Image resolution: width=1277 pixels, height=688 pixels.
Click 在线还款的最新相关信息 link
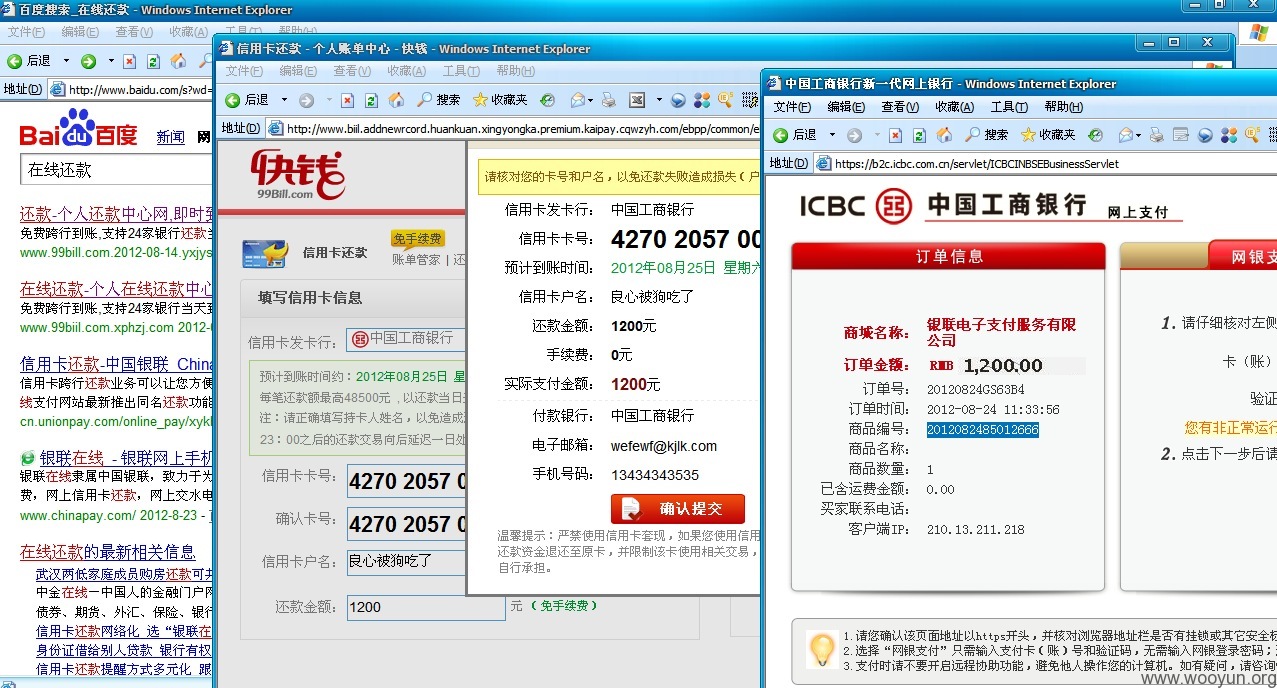click(x=108, y=552)
